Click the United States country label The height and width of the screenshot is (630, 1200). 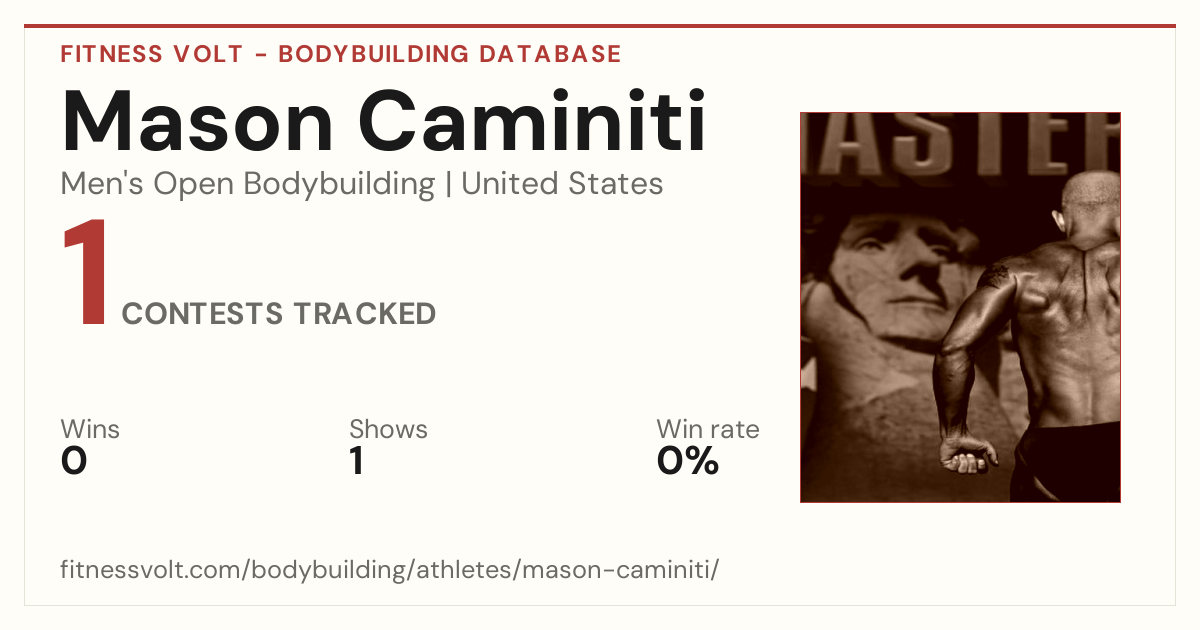pyautogui.click(x=562, y=184)
